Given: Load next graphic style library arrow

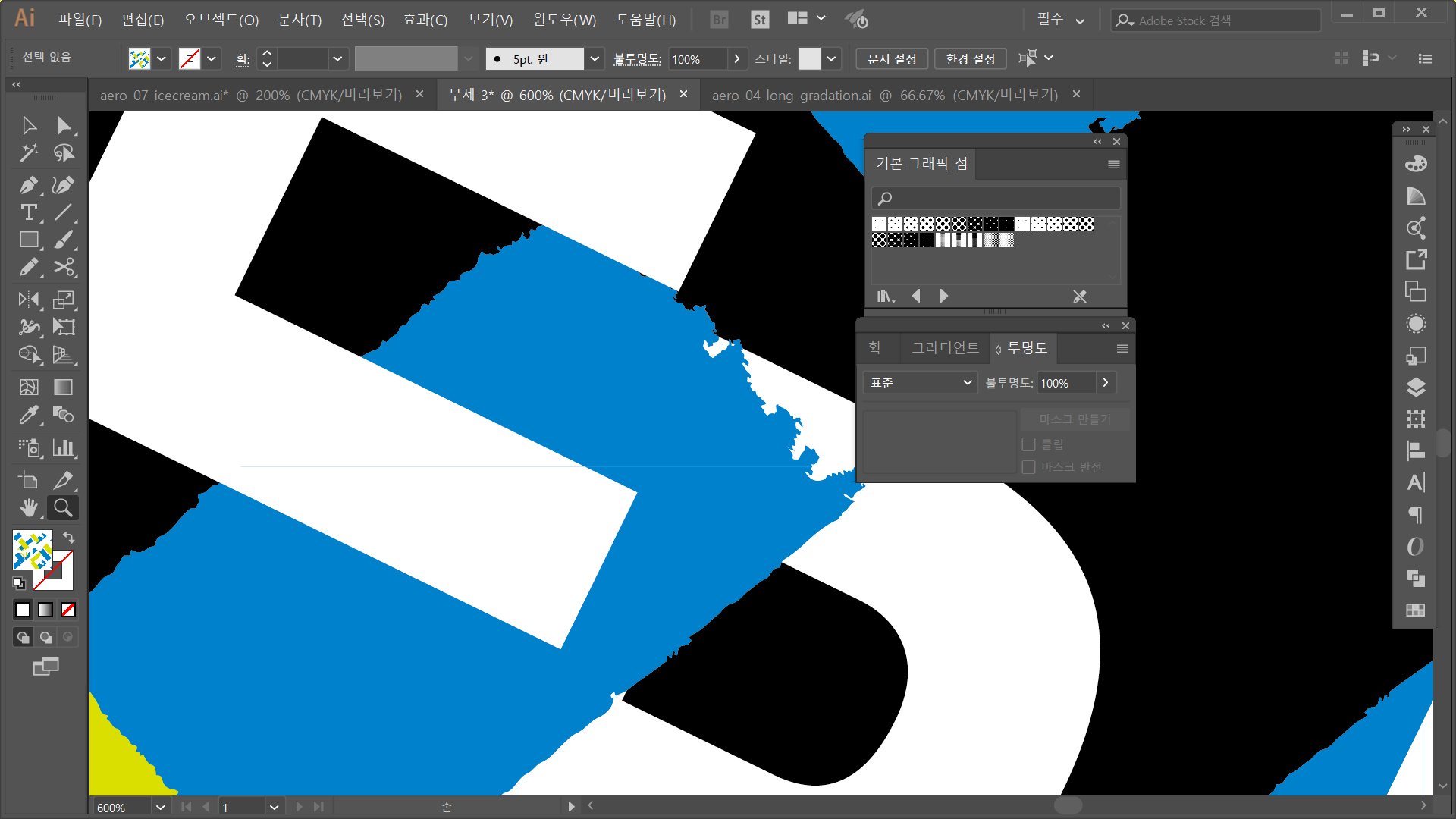Looking at the screenshot, I should [x=944, y=296].
